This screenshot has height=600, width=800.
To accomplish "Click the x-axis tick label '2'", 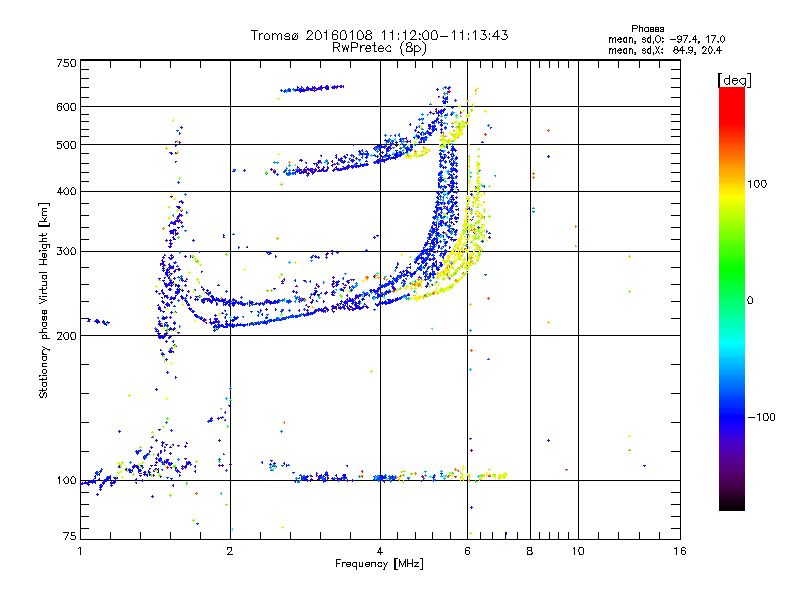I will tap(230, 551).
